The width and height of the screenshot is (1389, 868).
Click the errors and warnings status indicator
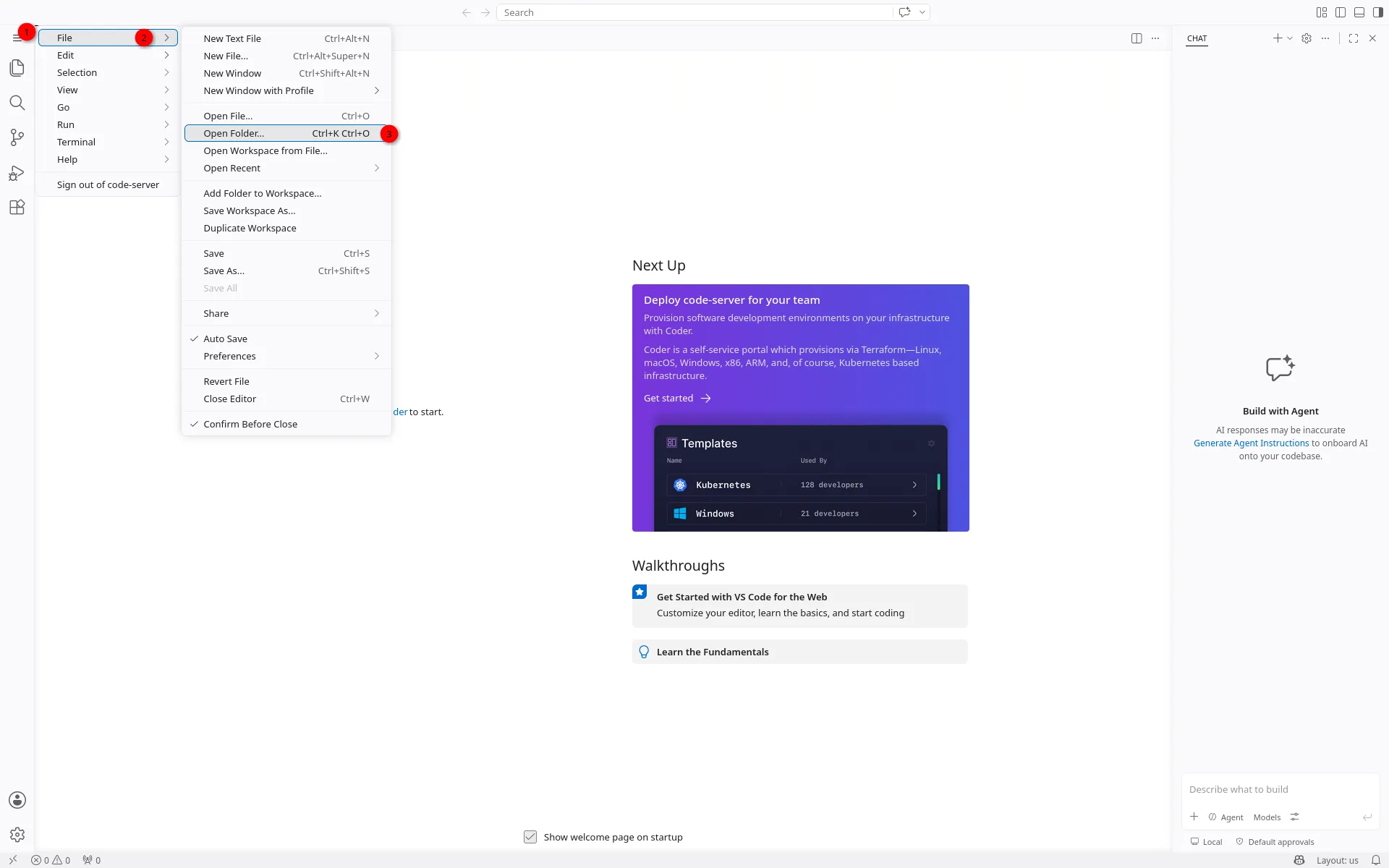point(51,860)
